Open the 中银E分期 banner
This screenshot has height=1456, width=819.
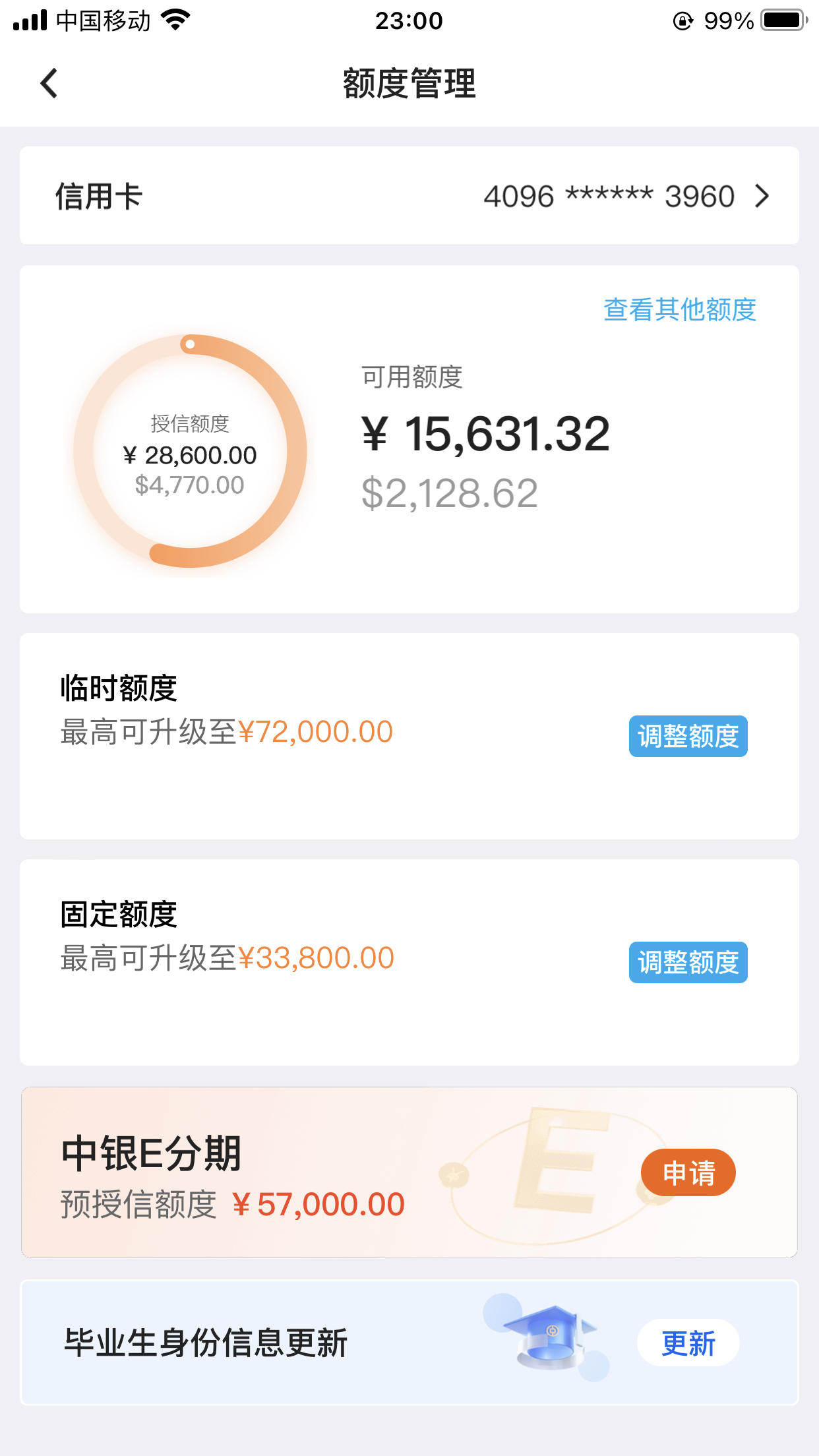pyautogui.click(x=409, y=1172)
